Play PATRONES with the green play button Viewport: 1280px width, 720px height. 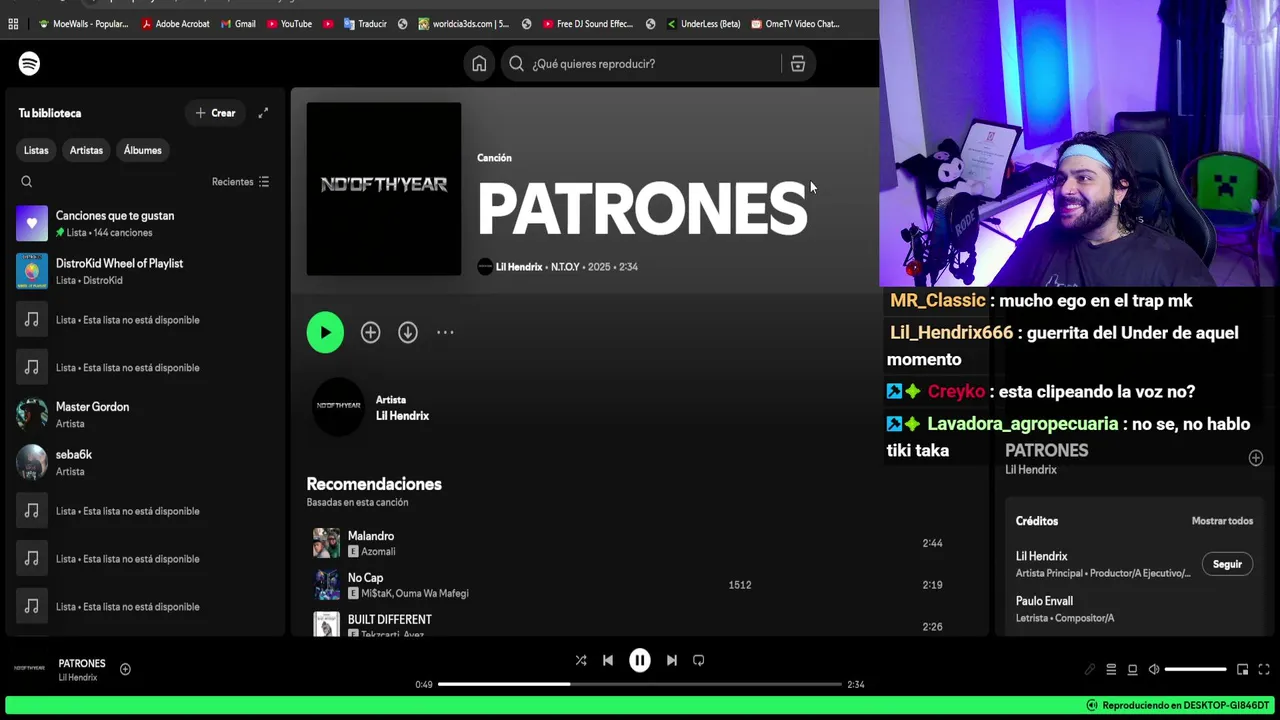click(x=325, y=333)
